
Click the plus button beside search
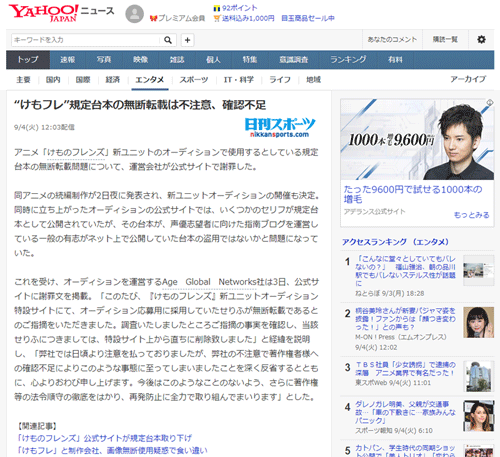pyautogui.click(x=187, y=40)
